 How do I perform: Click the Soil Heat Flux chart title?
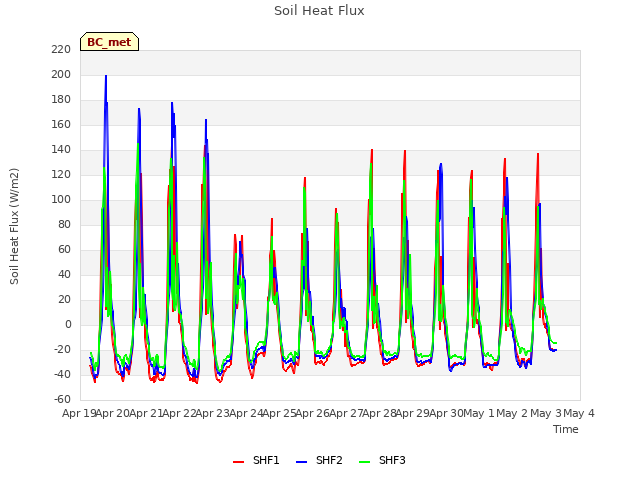click(319, 11)
